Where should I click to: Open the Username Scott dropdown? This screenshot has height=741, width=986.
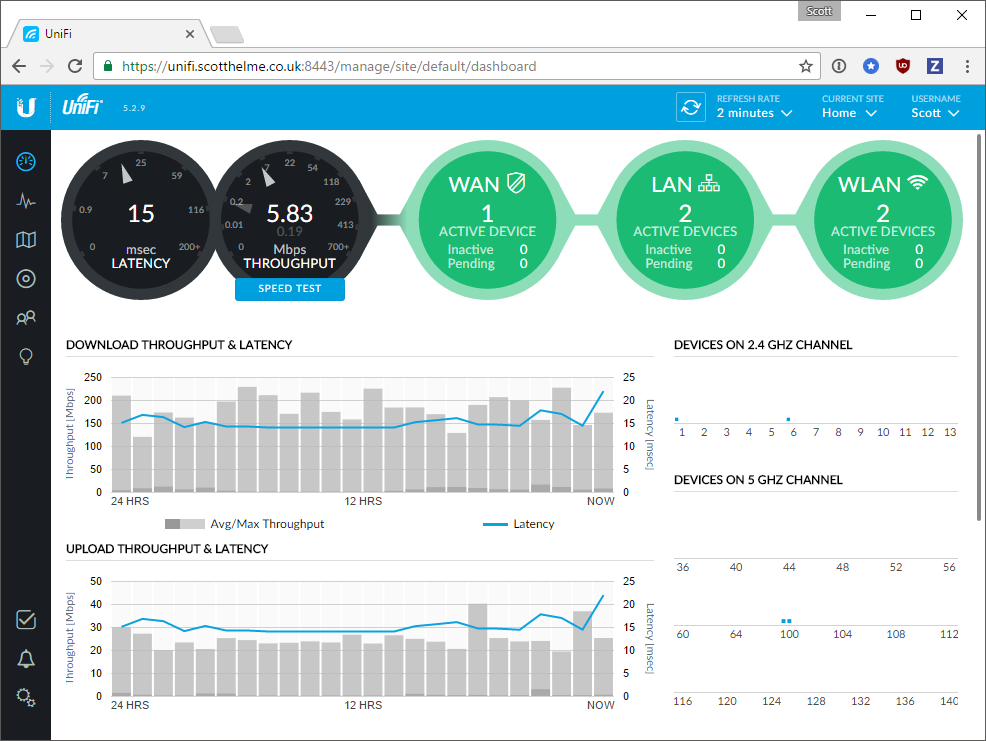[x=935, y=113]
